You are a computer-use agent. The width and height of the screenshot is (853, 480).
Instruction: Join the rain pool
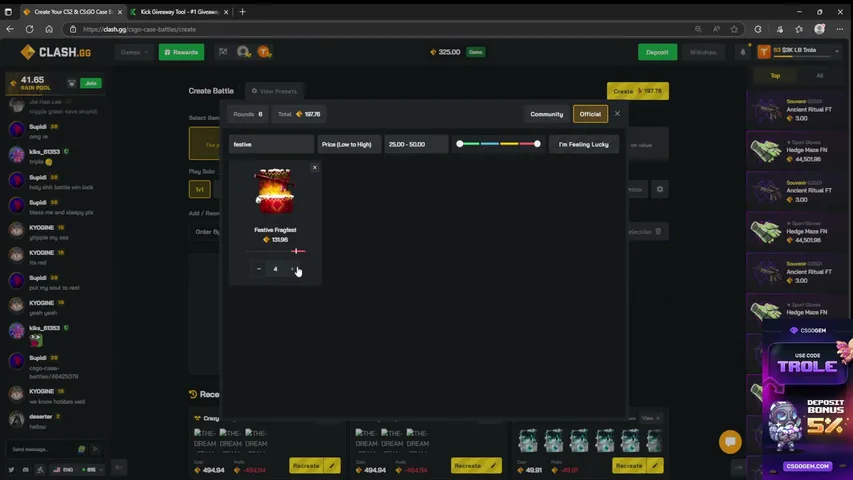coord(90,83)
